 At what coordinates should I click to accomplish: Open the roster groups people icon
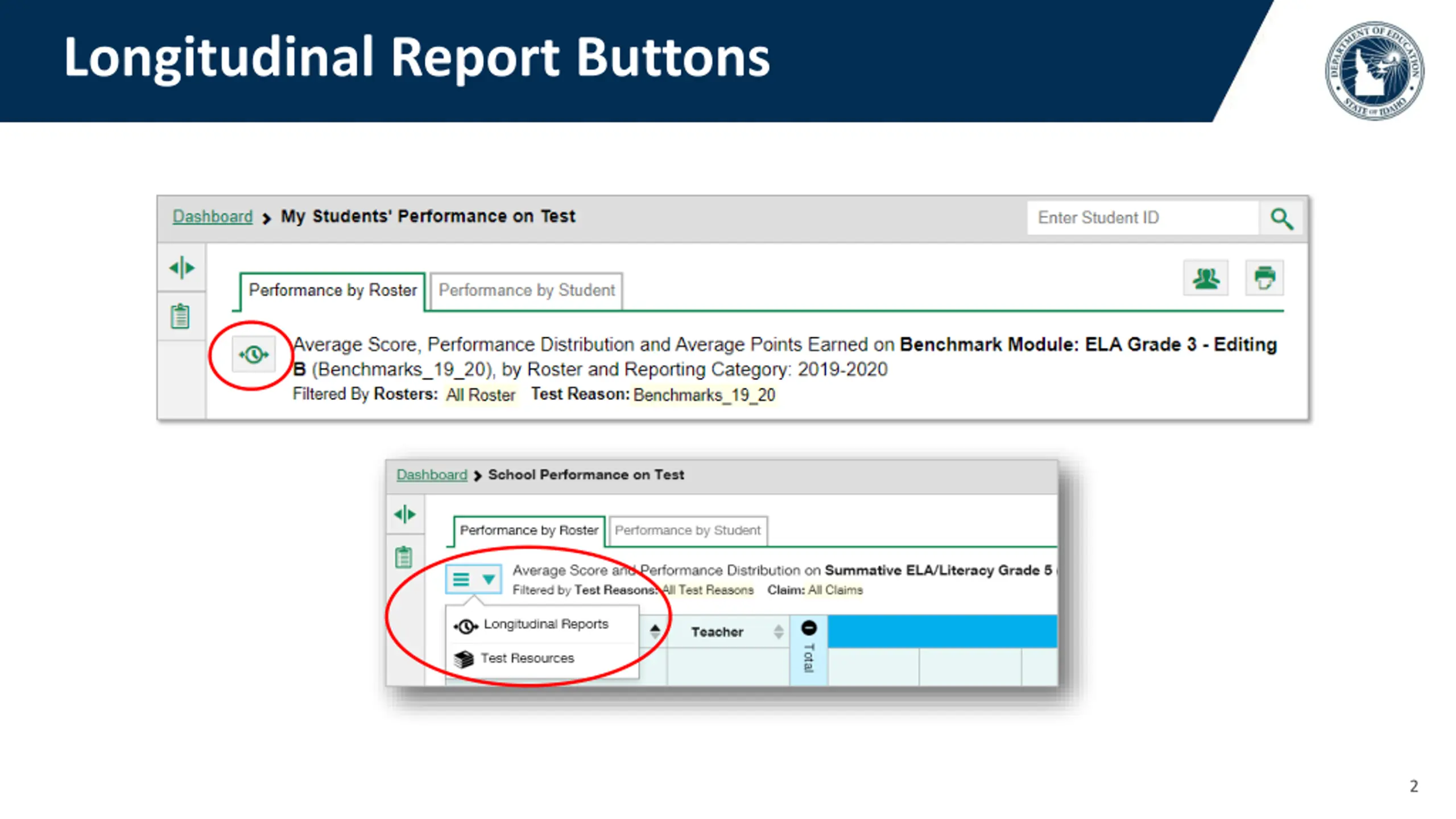pos(1206,279)
